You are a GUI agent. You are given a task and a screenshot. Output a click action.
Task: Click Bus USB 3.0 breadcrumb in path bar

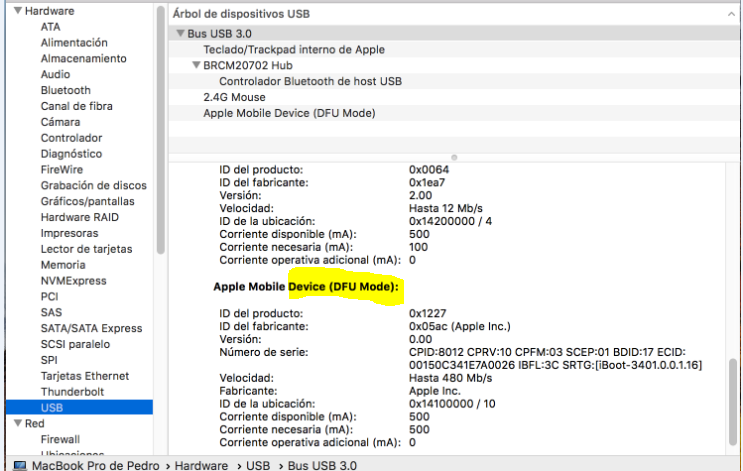tap(322, 465)
